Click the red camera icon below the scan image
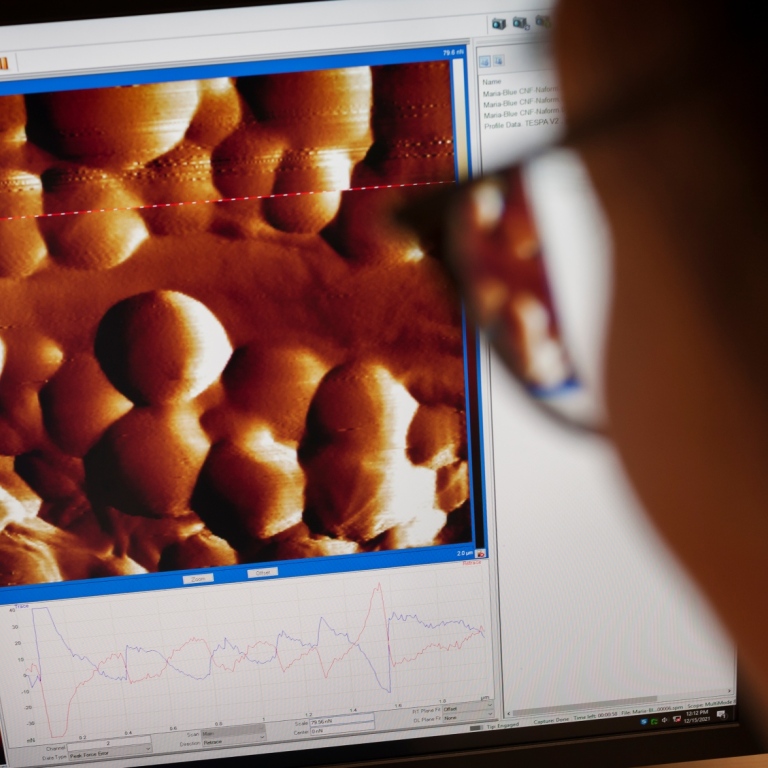The height and width of the screenshot is (768, 768). [480, 554]
